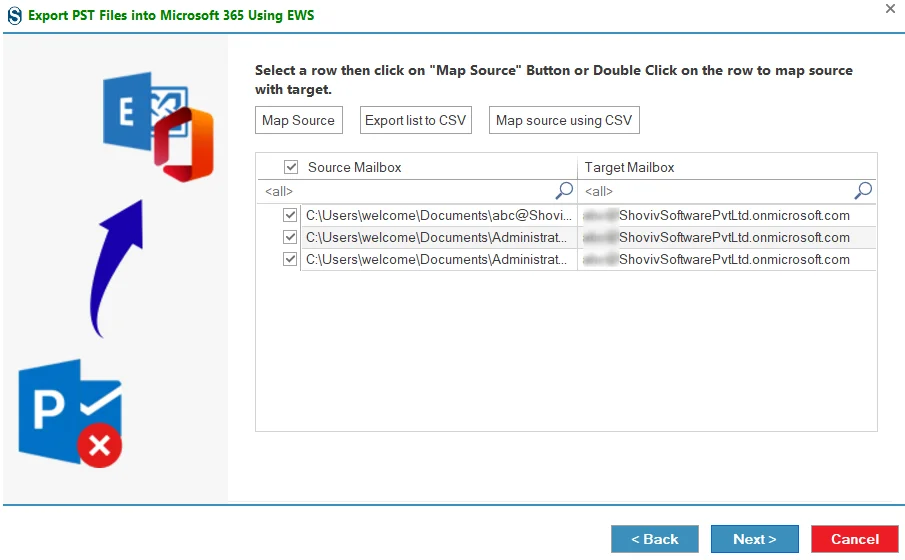
Task: Click the Target Mailbox search magnifier icon
Action: (x=863, y=191)
